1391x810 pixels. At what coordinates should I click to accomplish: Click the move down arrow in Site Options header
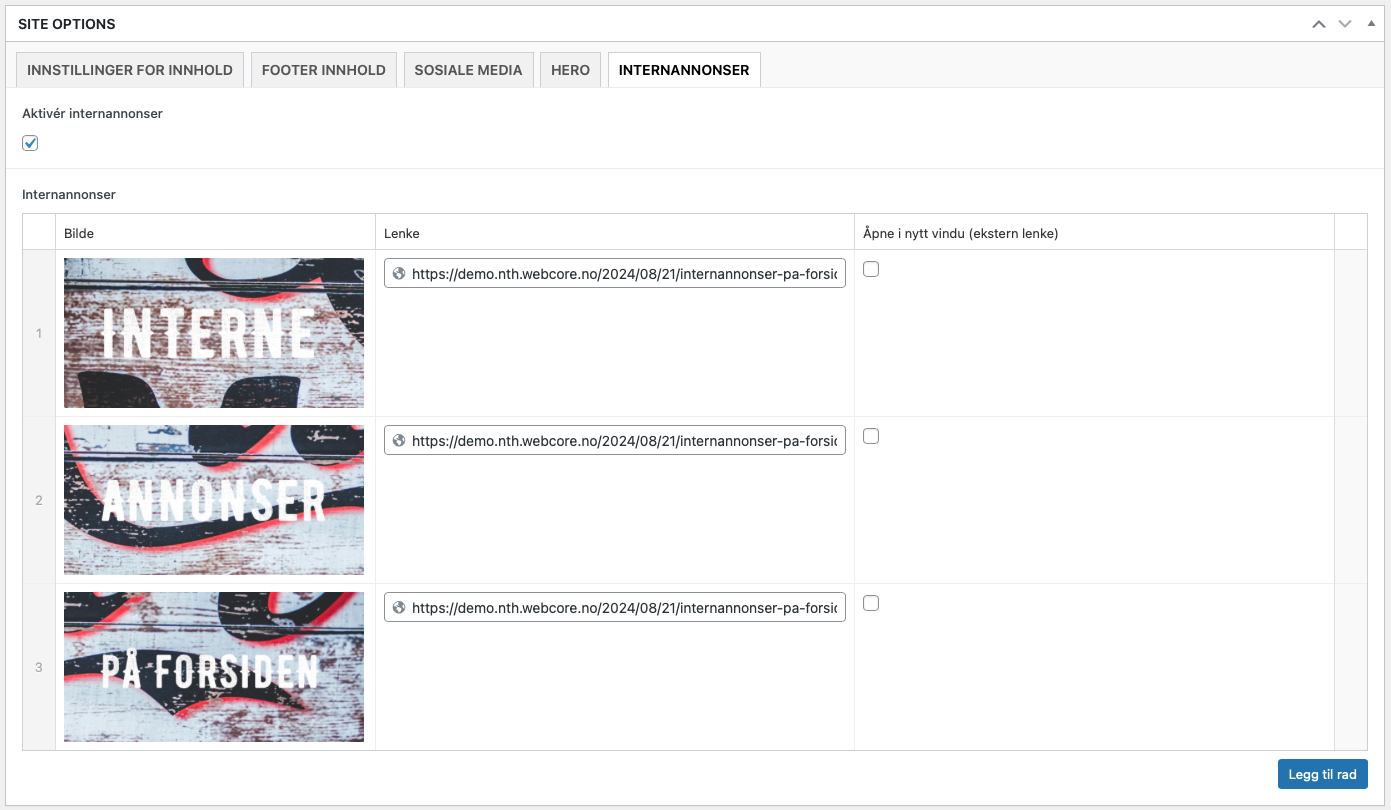[x=1345, y=24]
